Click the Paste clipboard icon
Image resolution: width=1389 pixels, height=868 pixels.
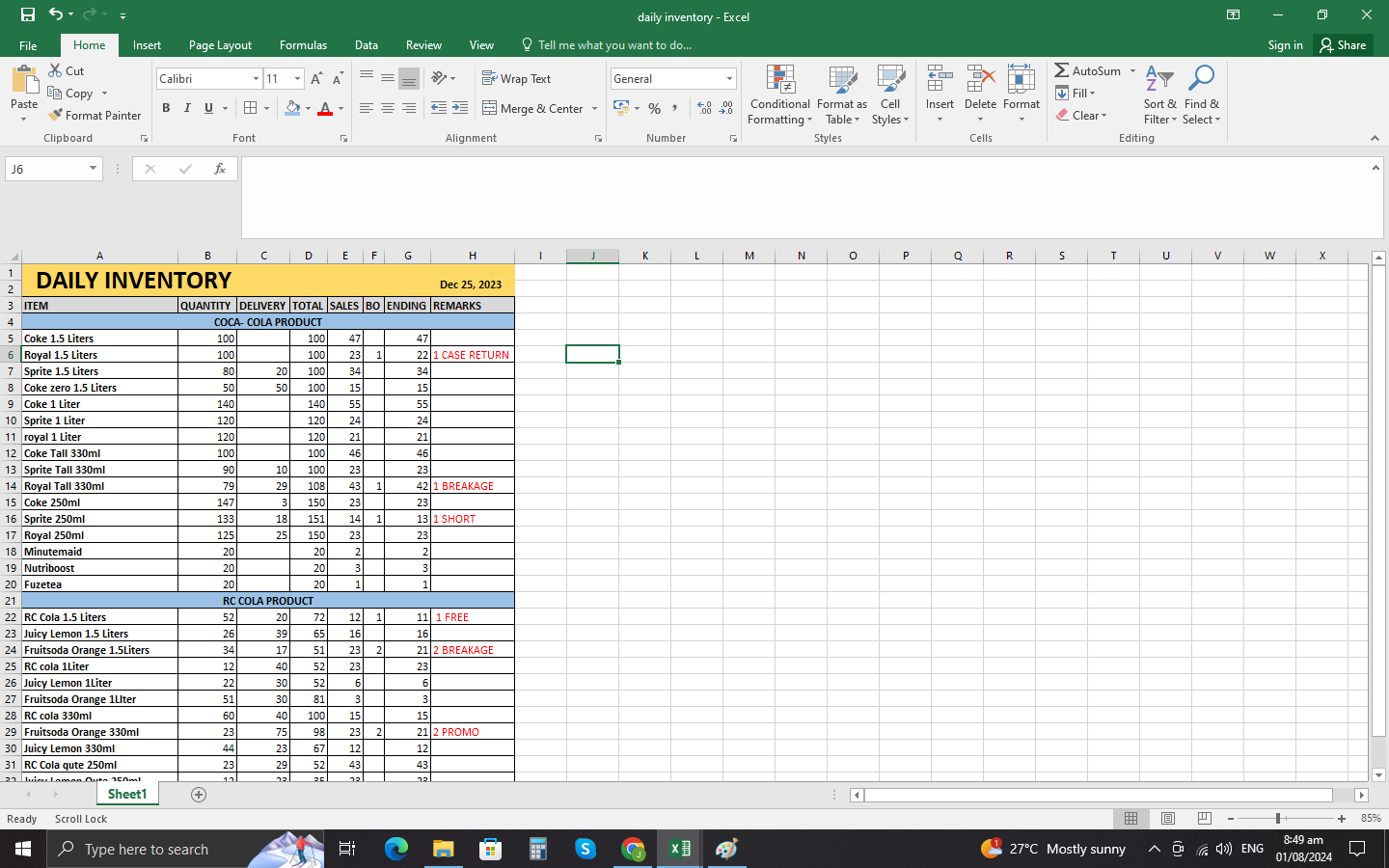point(24,81)
